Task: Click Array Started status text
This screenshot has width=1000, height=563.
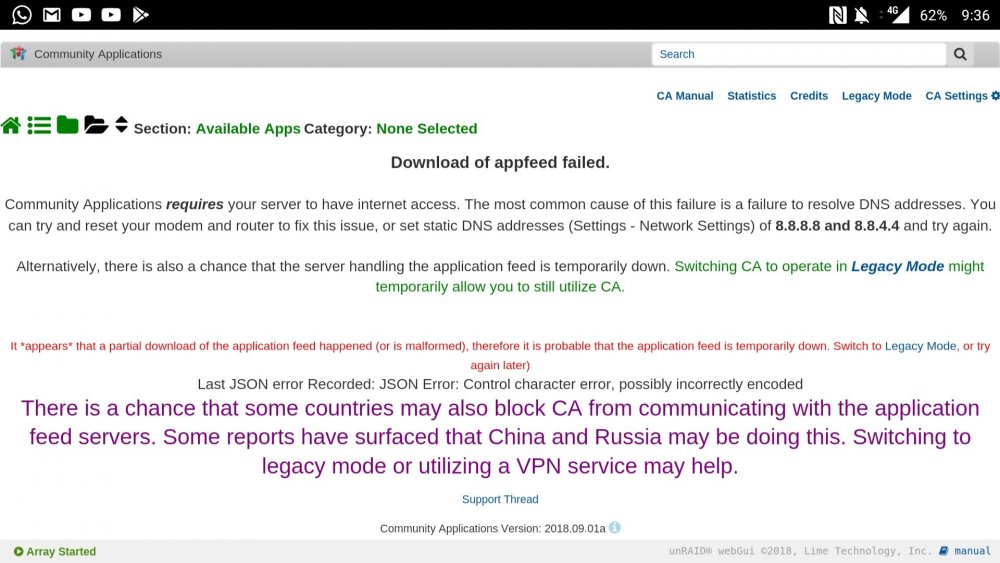Action: click(61, 552)
